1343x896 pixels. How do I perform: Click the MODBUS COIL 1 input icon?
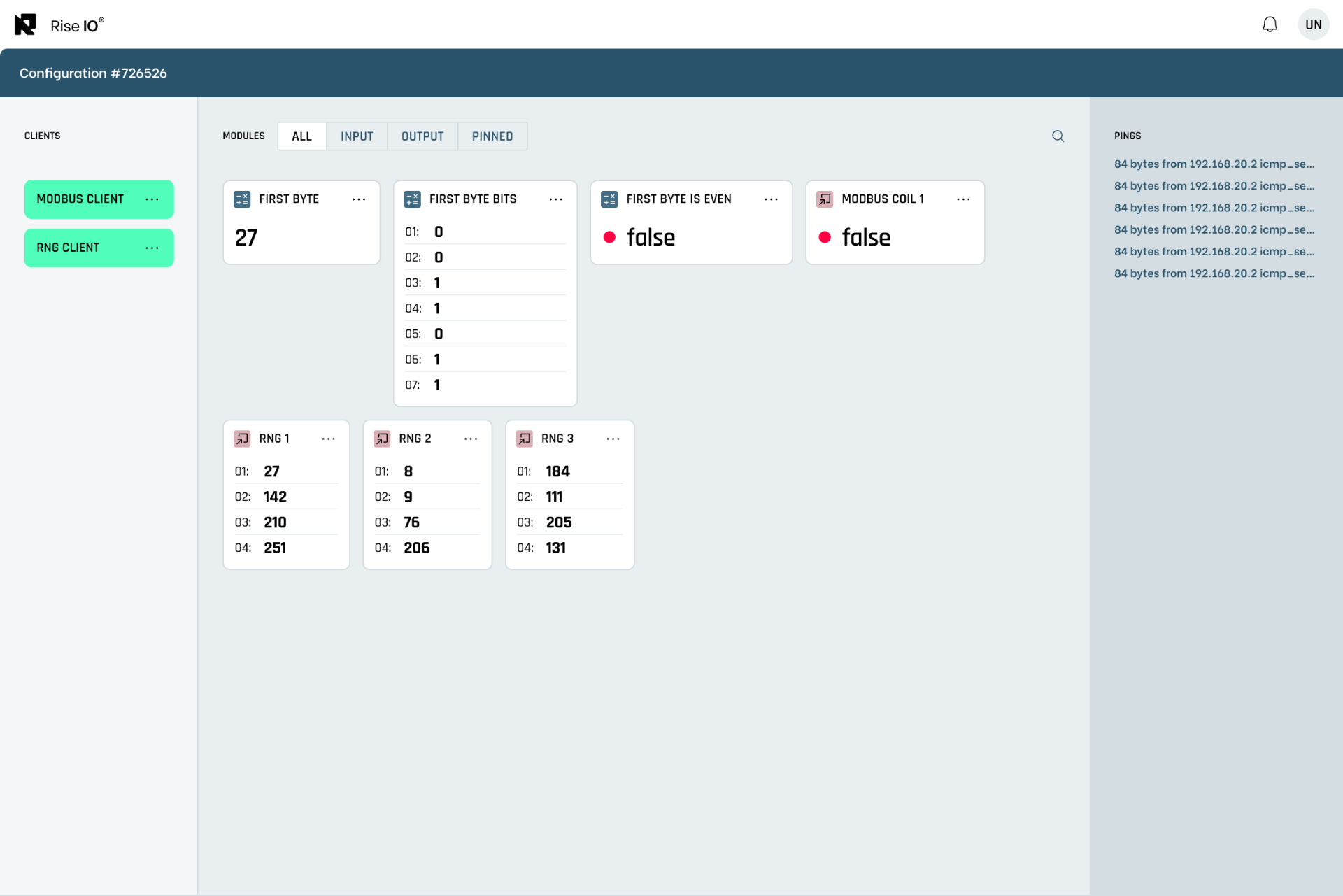point(825,199)
